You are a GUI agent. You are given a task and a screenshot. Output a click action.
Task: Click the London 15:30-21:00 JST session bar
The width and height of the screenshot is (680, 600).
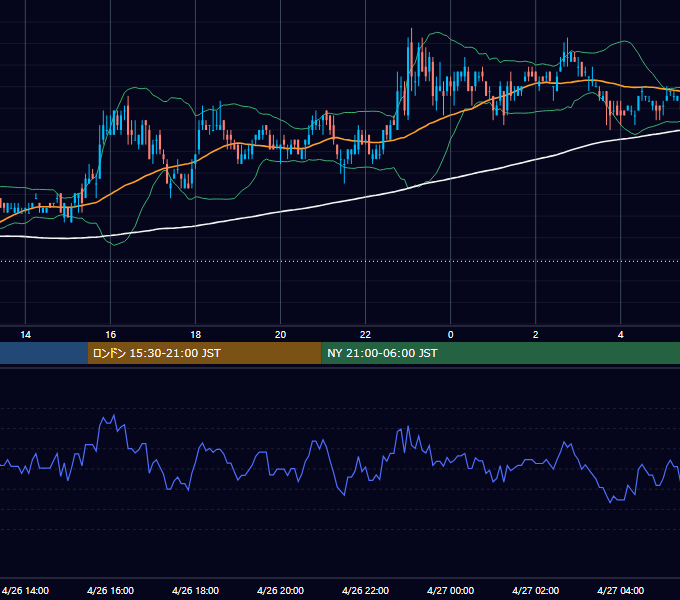pos(204,353)
